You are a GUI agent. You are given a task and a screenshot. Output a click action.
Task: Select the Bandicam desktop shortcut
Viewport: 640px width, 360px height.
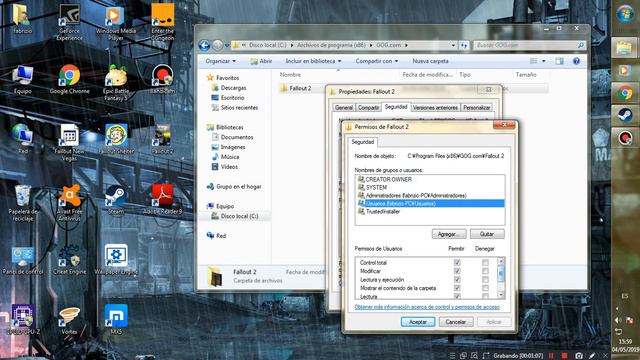coord(162,80)
